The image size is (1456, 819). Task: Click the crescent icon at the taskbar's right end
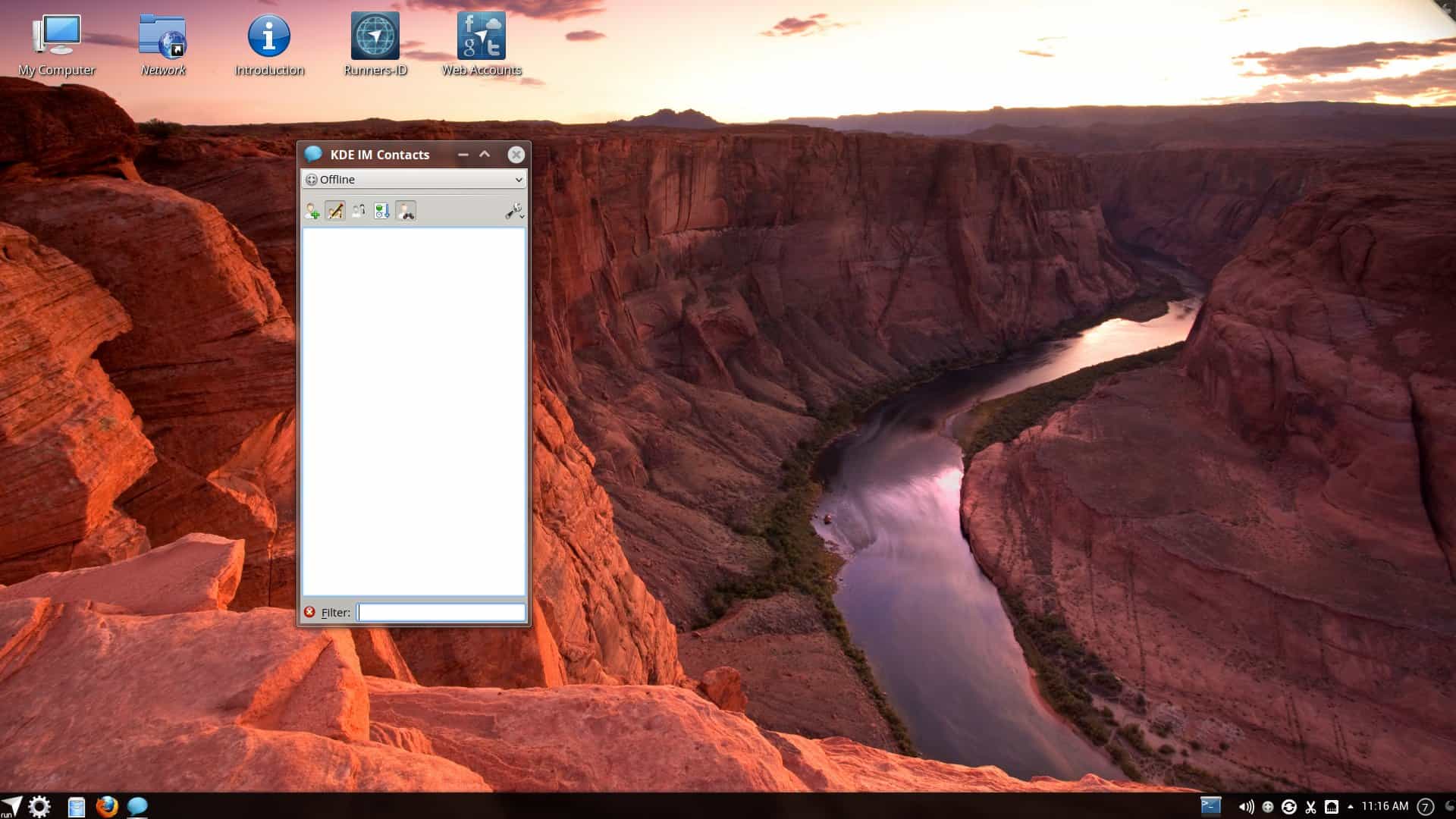1448,806
